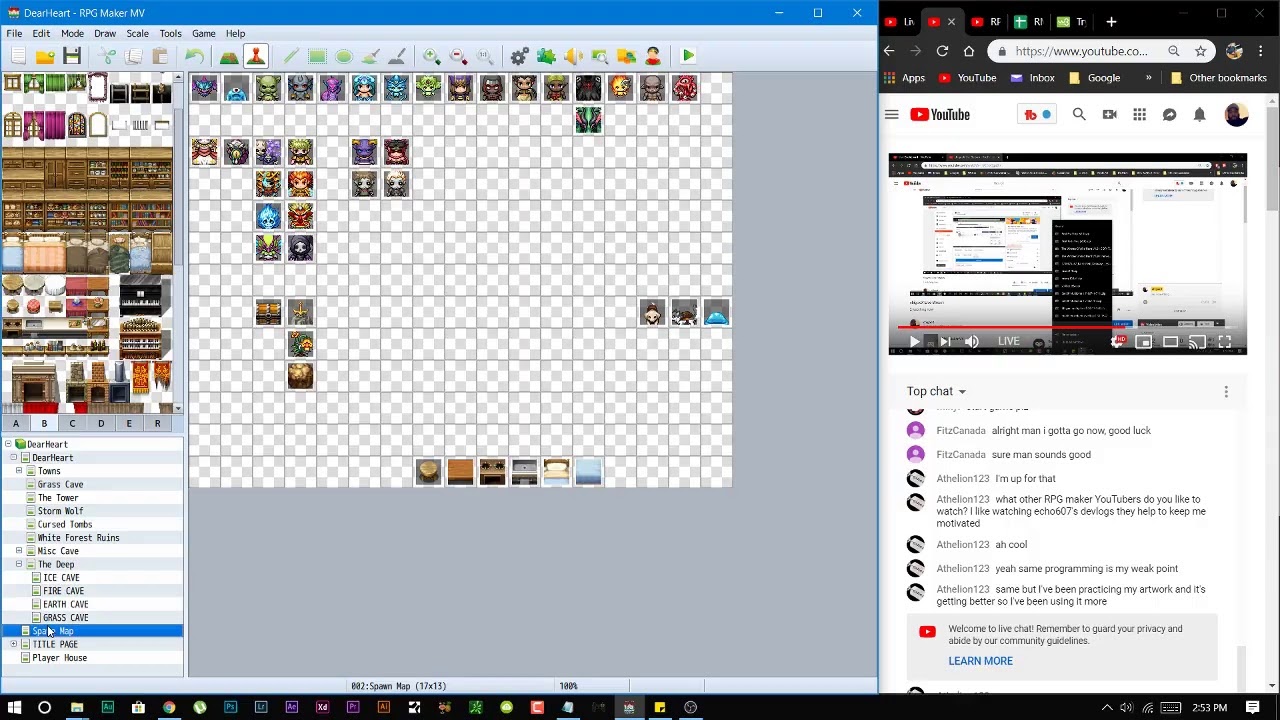
Task: Play the YouTube live video
Action: pos(914,342)
